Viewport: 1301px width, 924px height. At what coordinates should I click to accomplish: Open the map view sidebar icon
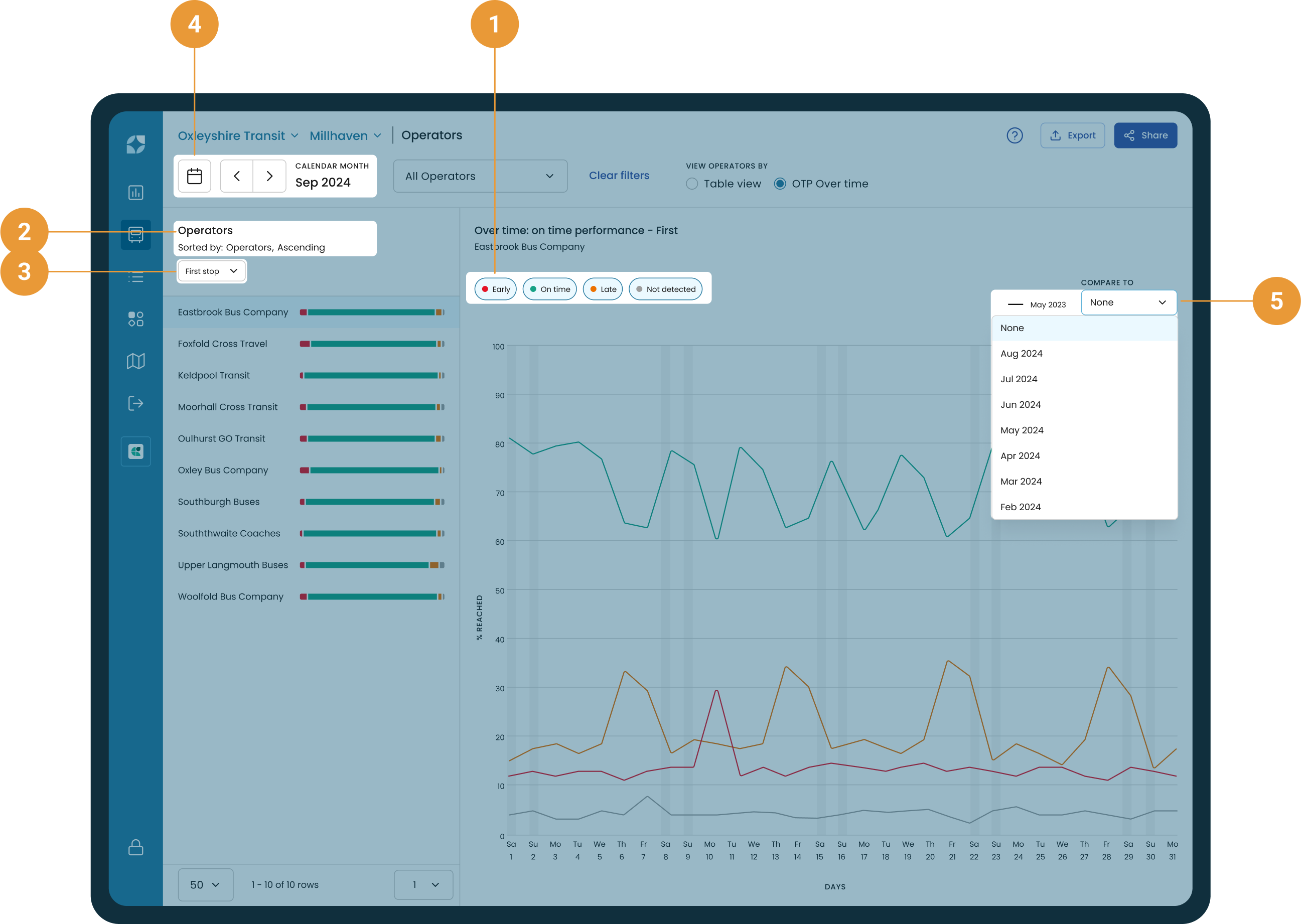135,361
